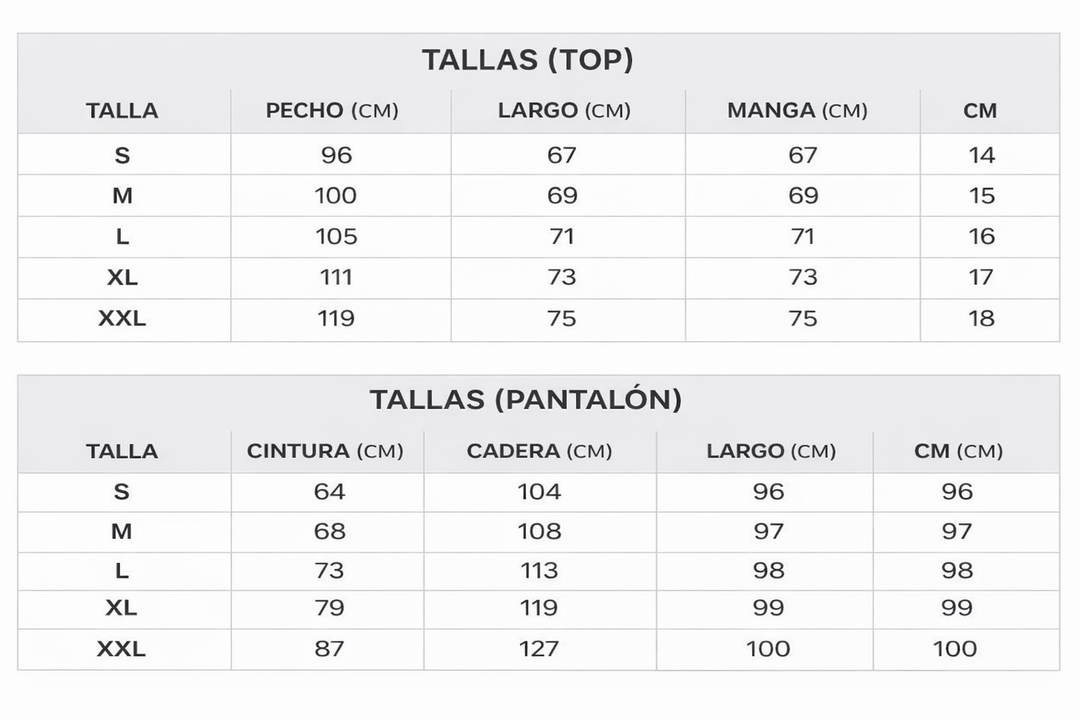
Task: Click cadera value 119 for XL
Action: pyautogui.click(x=539, y=608)
